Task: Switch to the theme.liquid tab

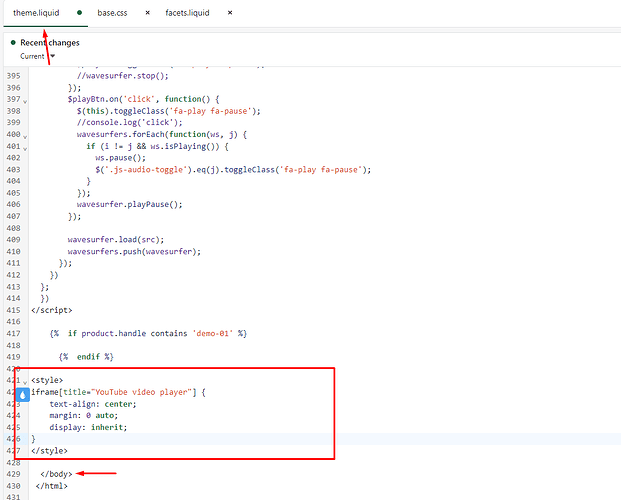Action: (37, 13)
